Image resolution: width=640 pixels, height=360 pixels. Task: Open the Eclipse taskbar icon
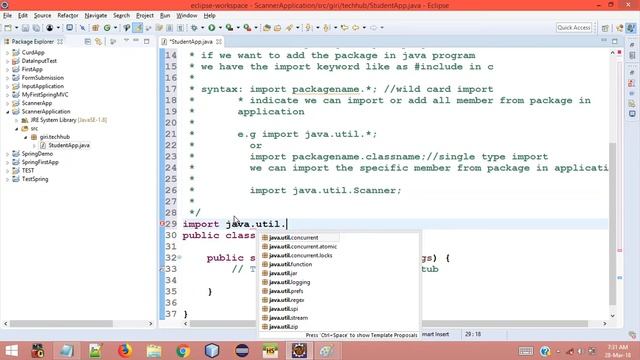click(242, 351)
